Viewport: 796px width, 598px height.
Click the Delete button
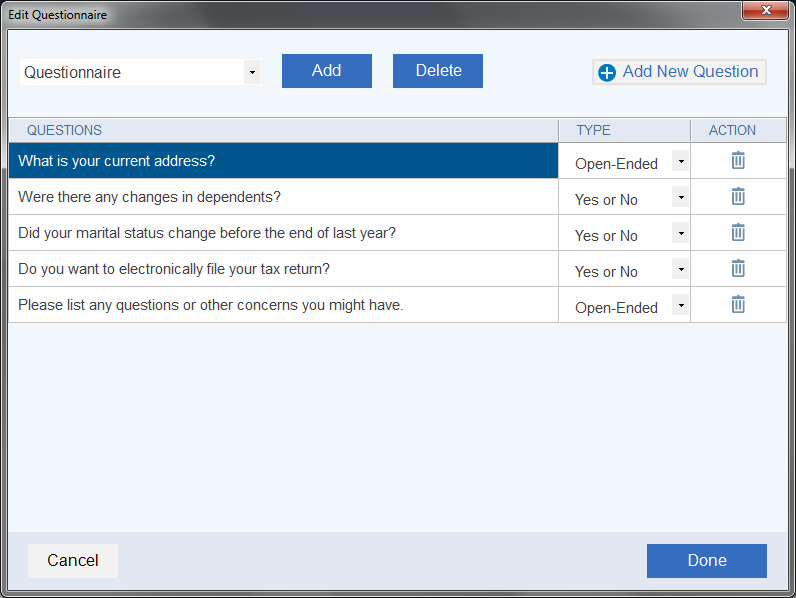438,71
